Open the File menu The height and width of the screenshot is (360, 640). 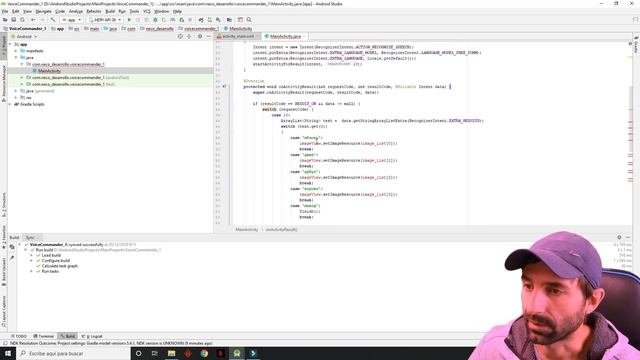[5, 11]
